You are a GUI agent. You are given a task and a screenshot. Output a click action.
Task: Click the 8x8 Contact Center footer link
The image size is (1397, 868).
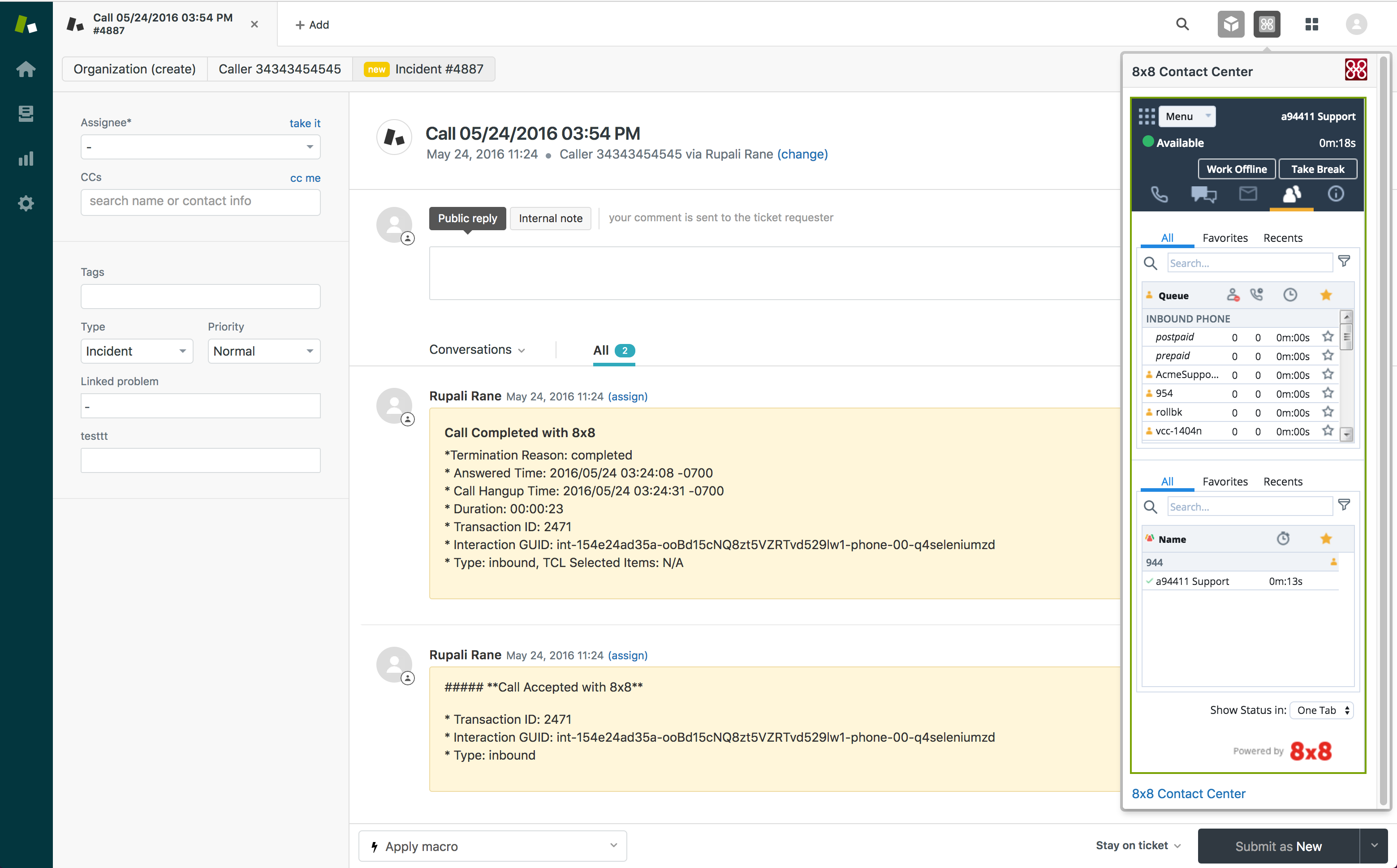(x=1189, y=793)
